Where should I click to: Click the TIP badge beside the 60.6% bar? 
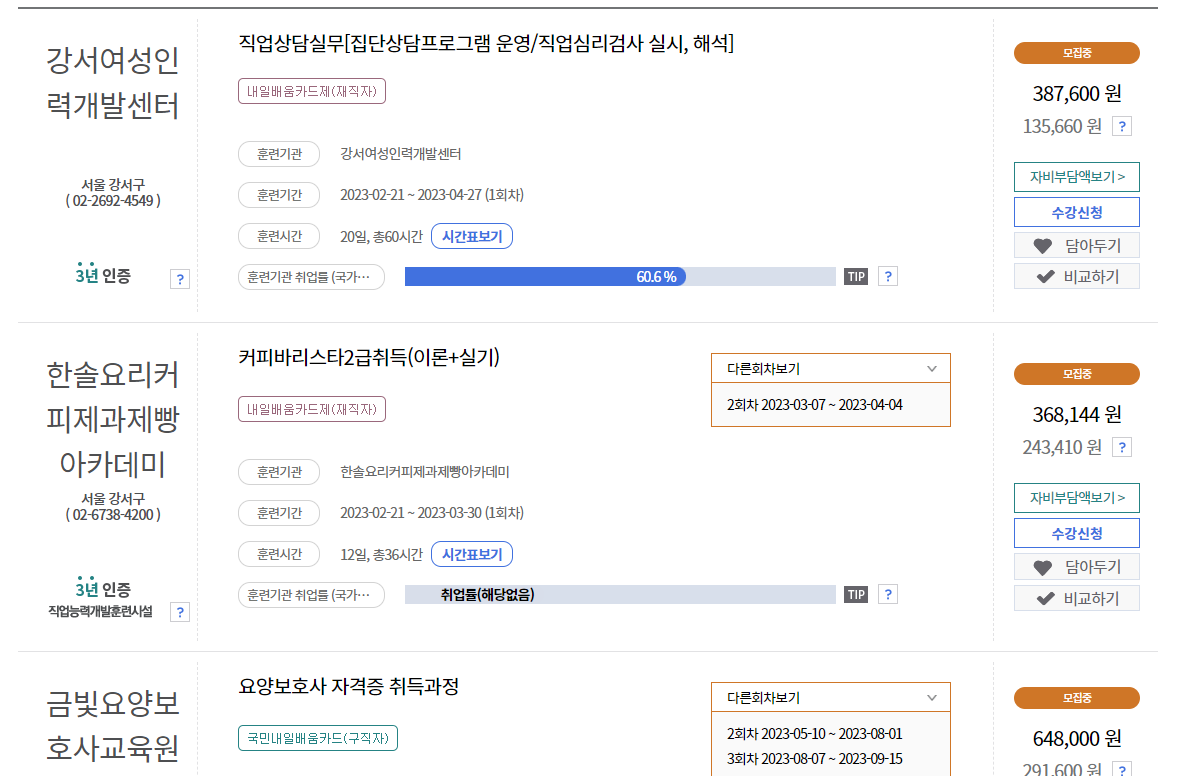pyautogui.click(x=855, y=276)
